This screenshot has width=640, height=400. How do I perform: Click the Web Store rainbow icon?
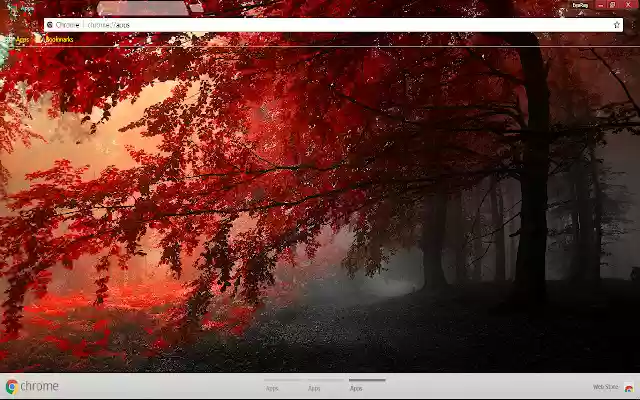pos(629,387)
